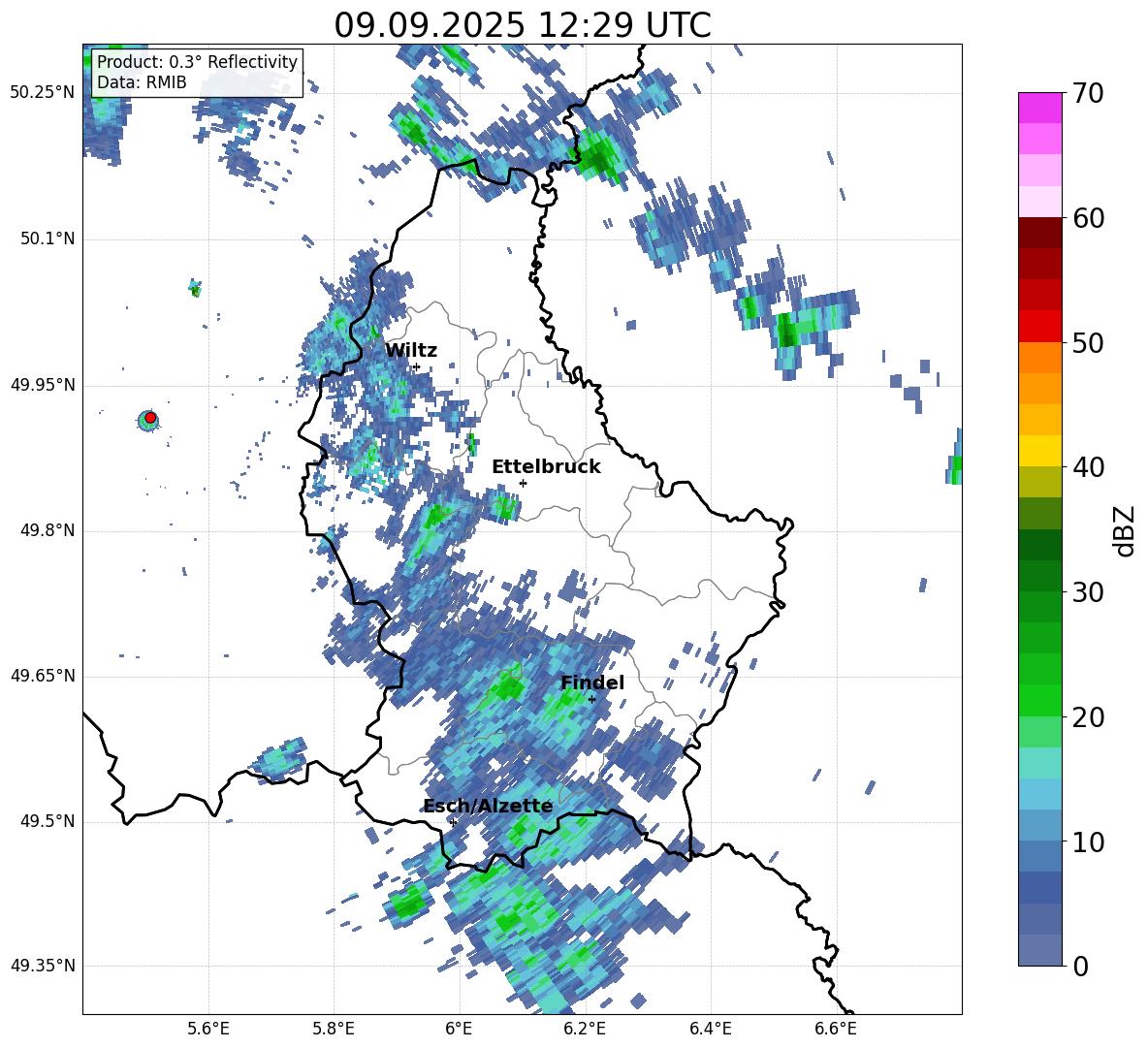1148x1048 pixels.
Task: Click the colorbar tick label 0
Action: tap(1080, 967)
